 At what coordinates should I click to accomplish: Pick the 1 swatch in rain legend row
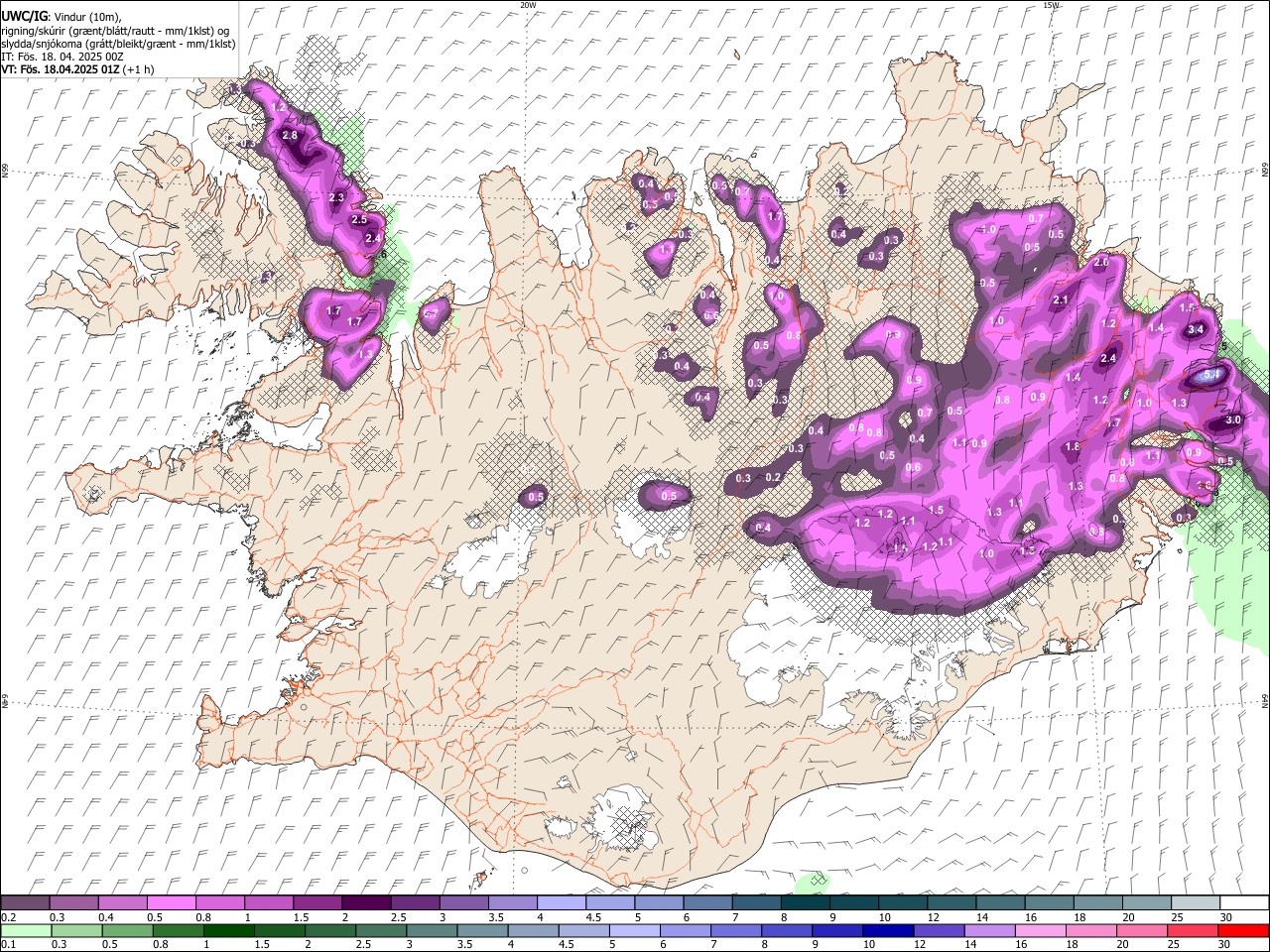pyautogui.click(x=228, y=930)
